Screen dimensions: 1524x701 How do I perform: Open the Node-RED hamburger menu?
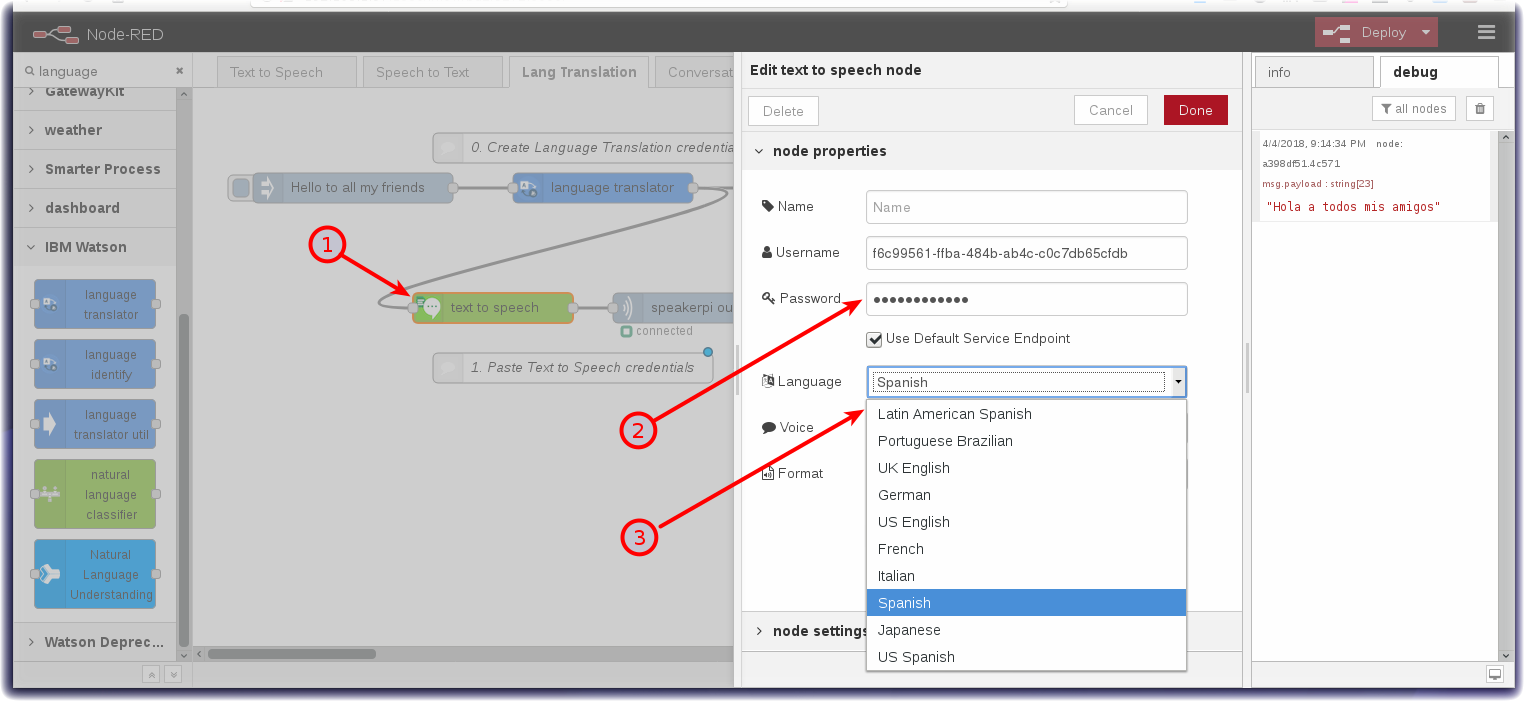click(x=1486, y=32)
